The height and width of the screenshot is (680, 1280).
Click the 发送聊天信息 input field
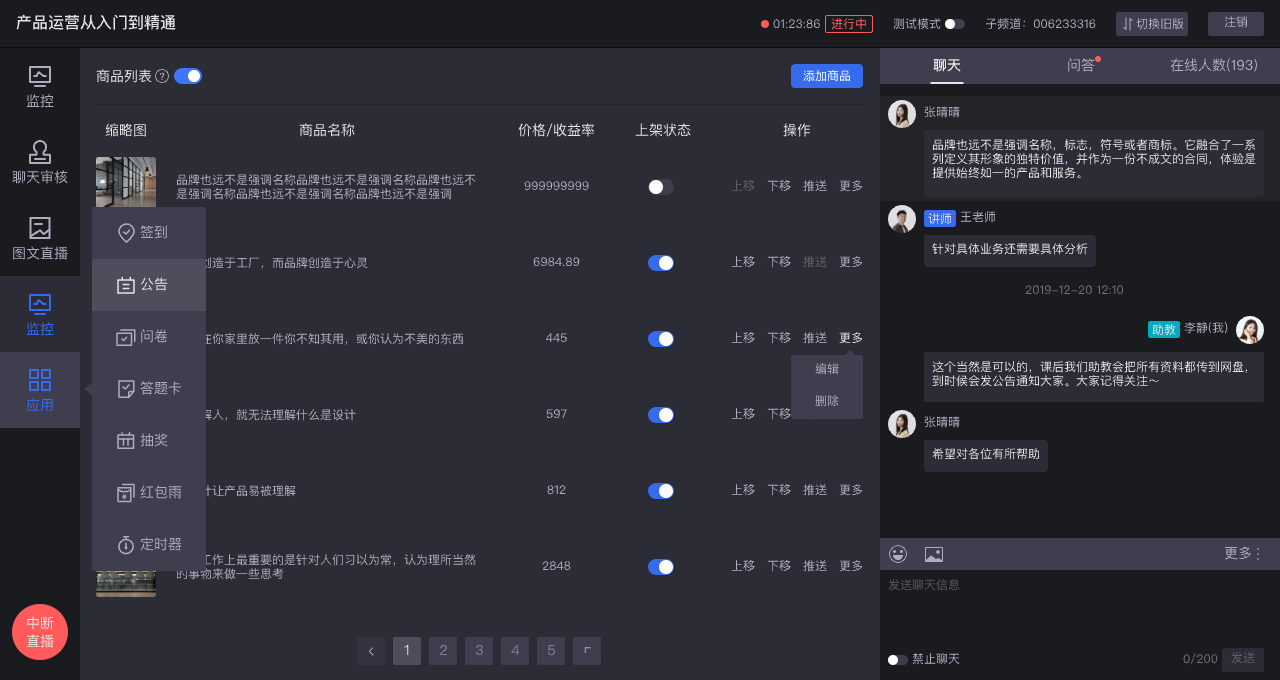pos(1080,608)
